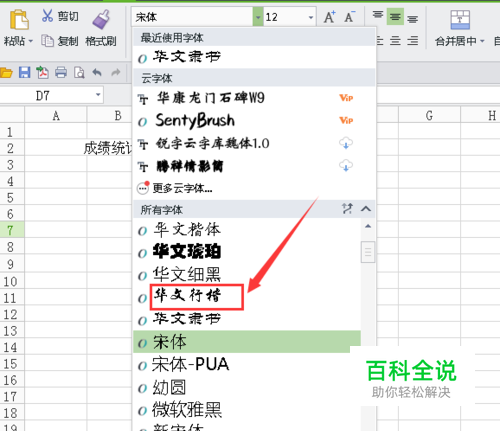Click VIP badge beside SentyBrush
This screenshot has height=431, width=500.
click(346, 120)
